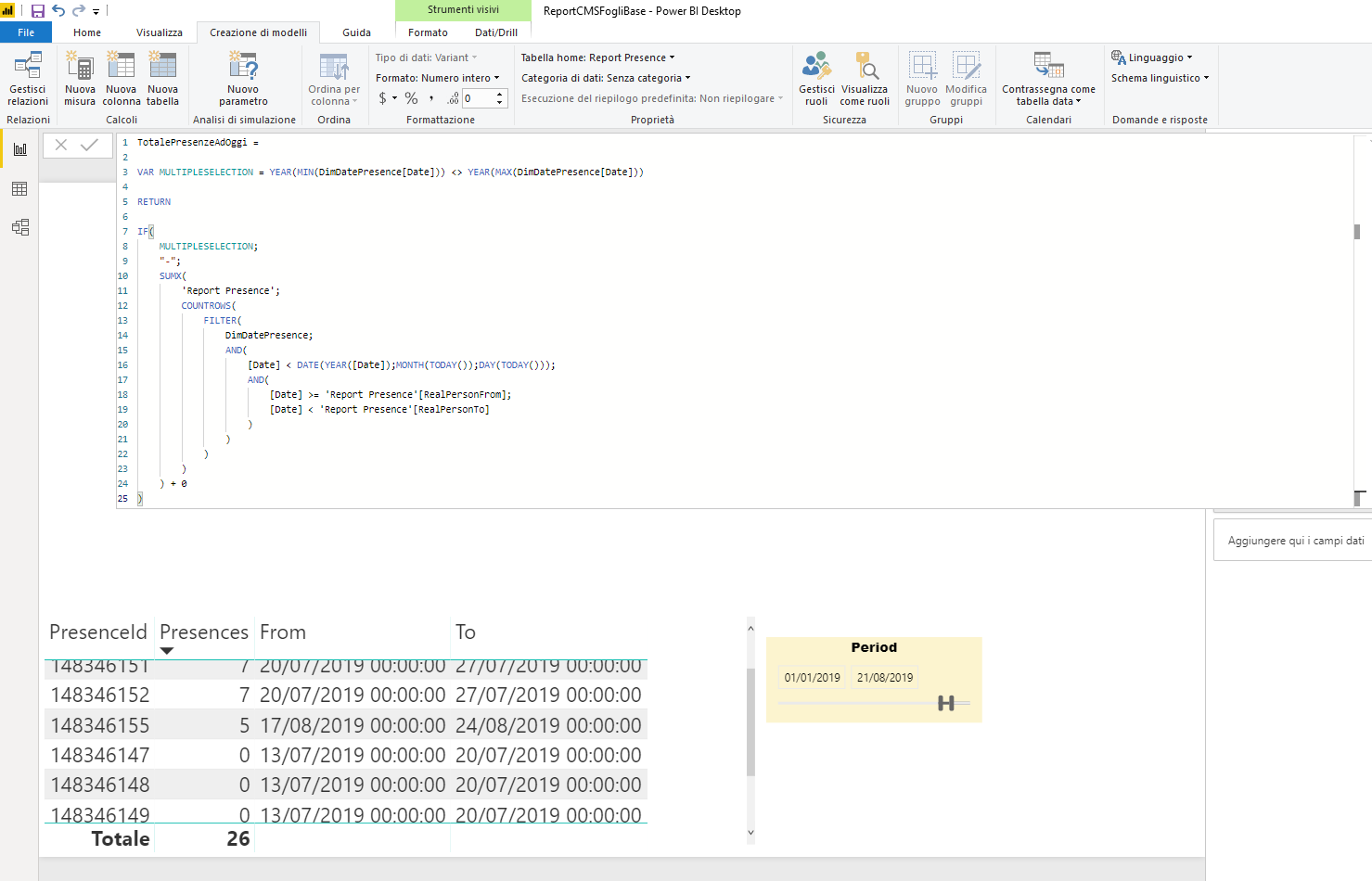The image size is (1372, 881).
Task: Commit the DAX formula with the checkmark
Action: pos(89,145)
